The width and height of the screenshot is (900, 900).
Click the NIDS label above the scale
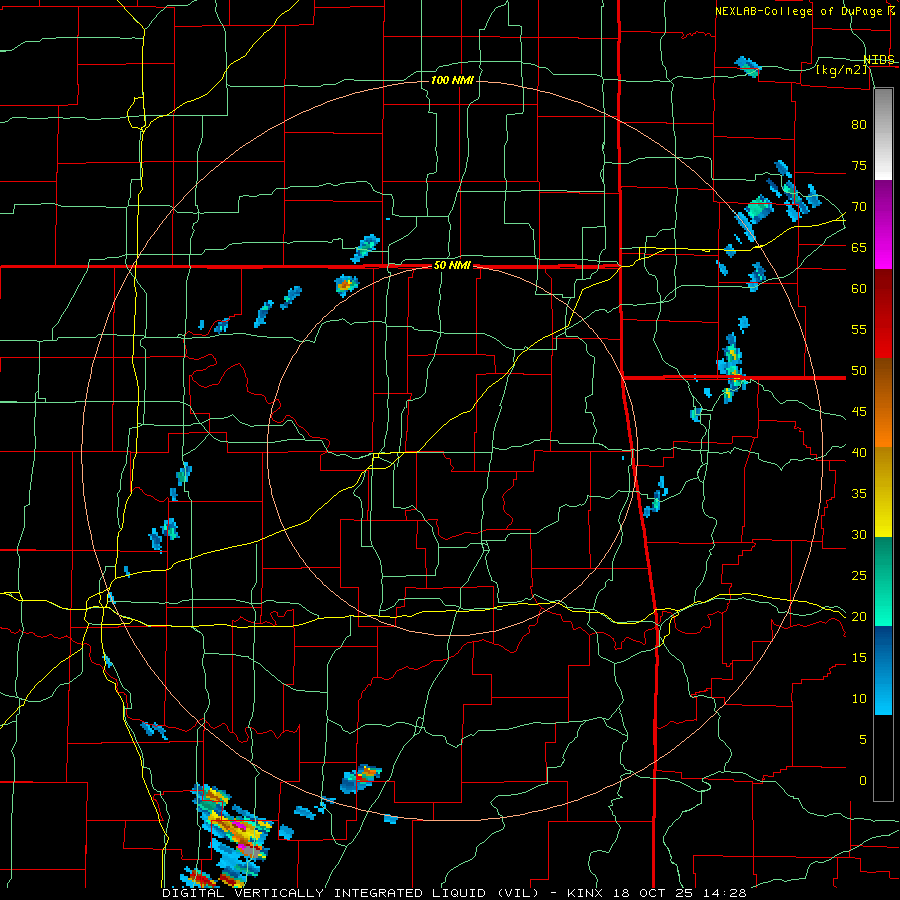(879, 60)
